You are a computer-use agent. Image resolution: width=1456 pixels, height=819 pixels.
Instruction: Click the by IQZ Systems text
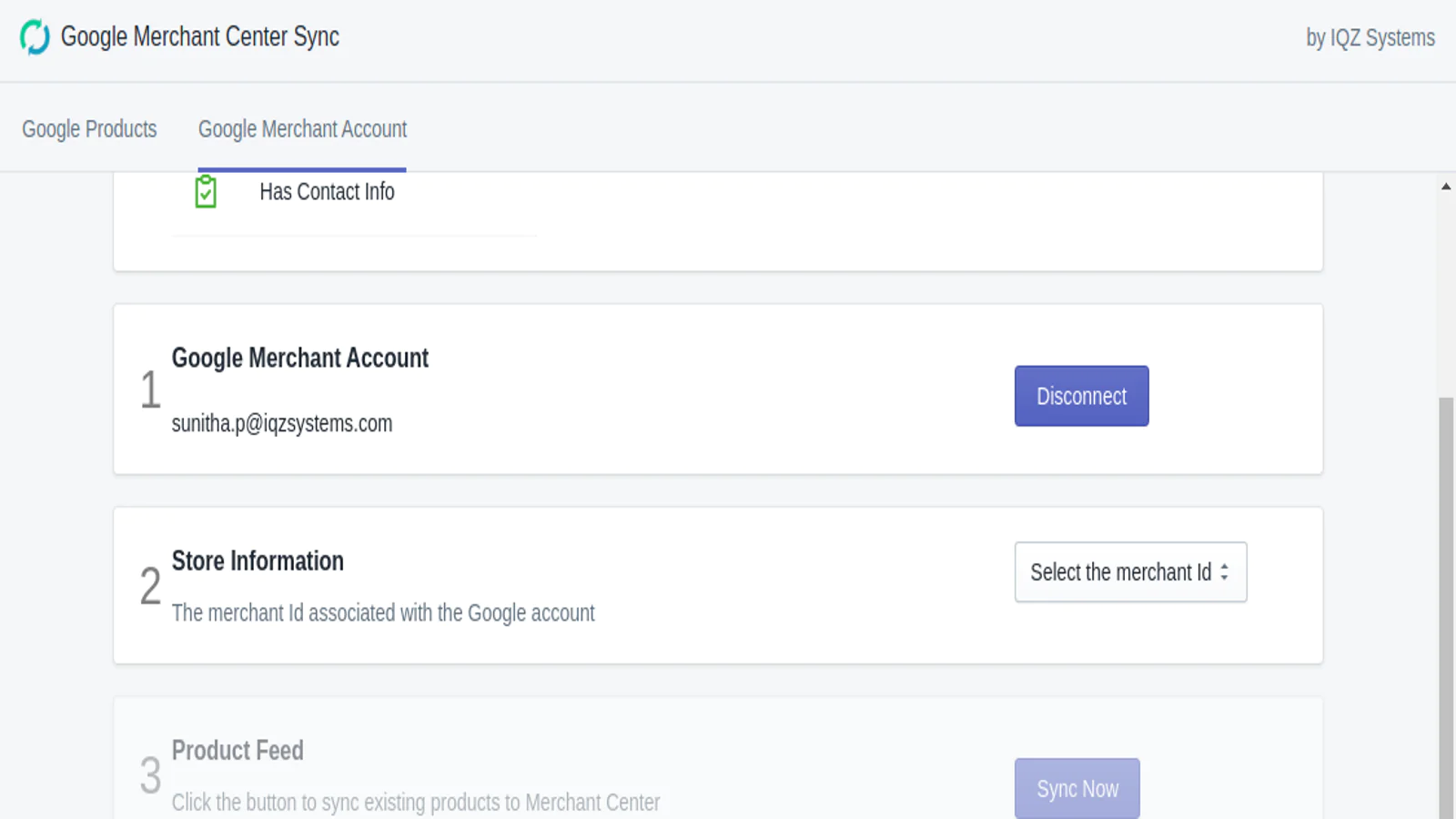click(x=1370, y=38)
